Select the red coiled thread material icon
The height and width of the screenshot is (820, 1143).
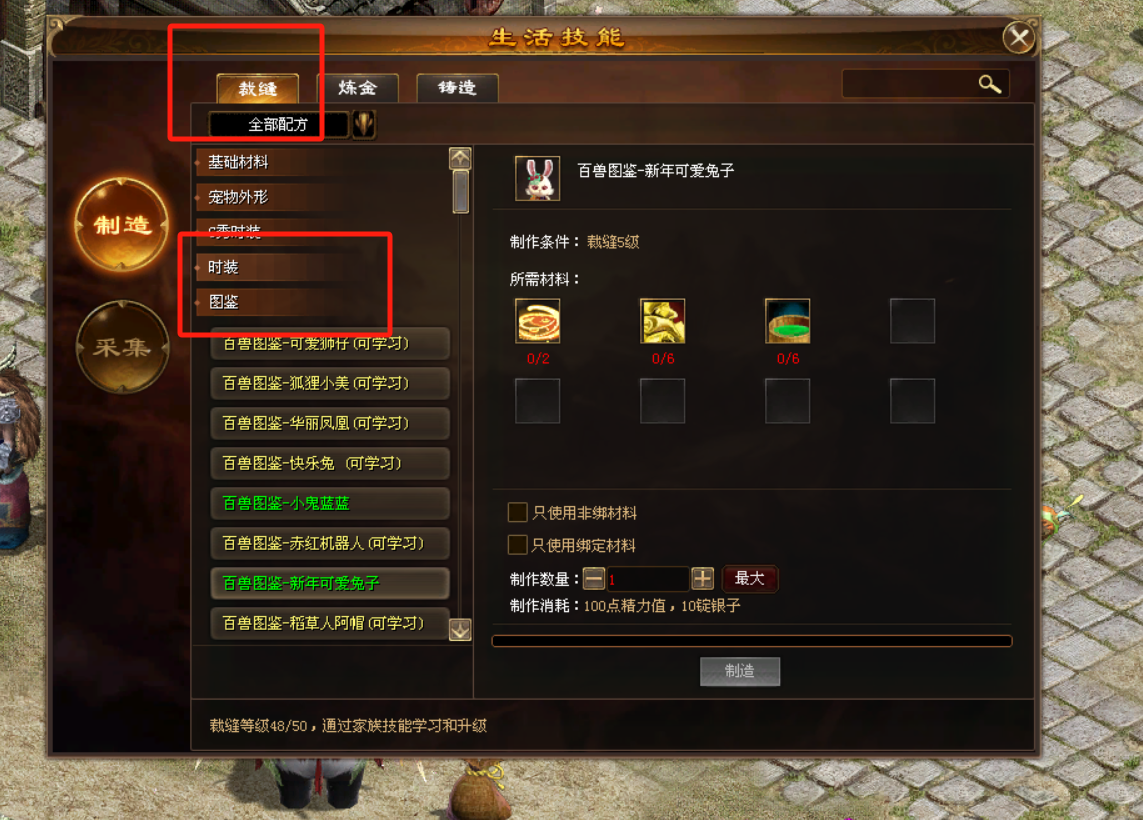coord(537,321)
